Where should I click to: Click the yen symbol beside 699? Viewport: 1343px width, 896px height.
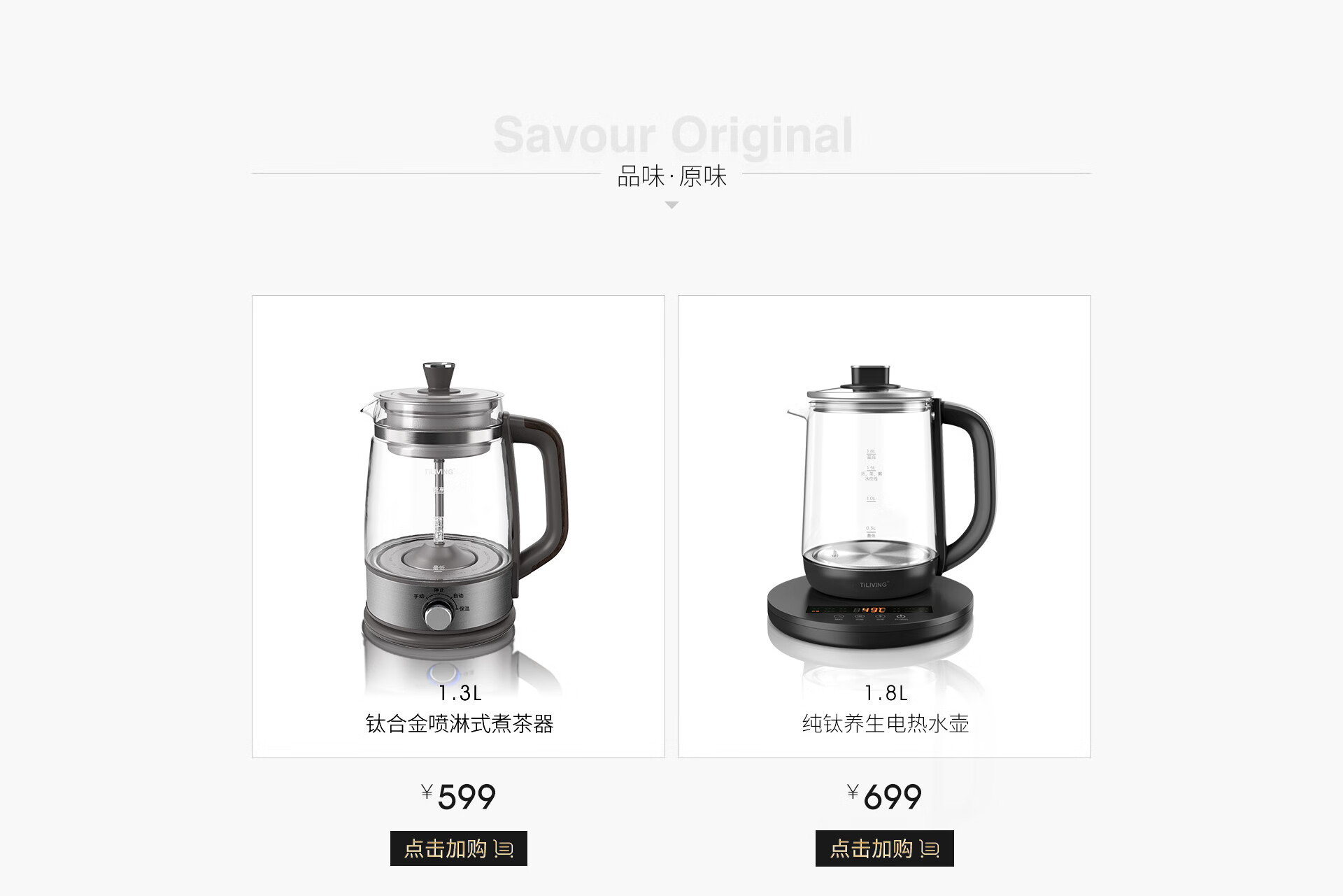[853, 792]
